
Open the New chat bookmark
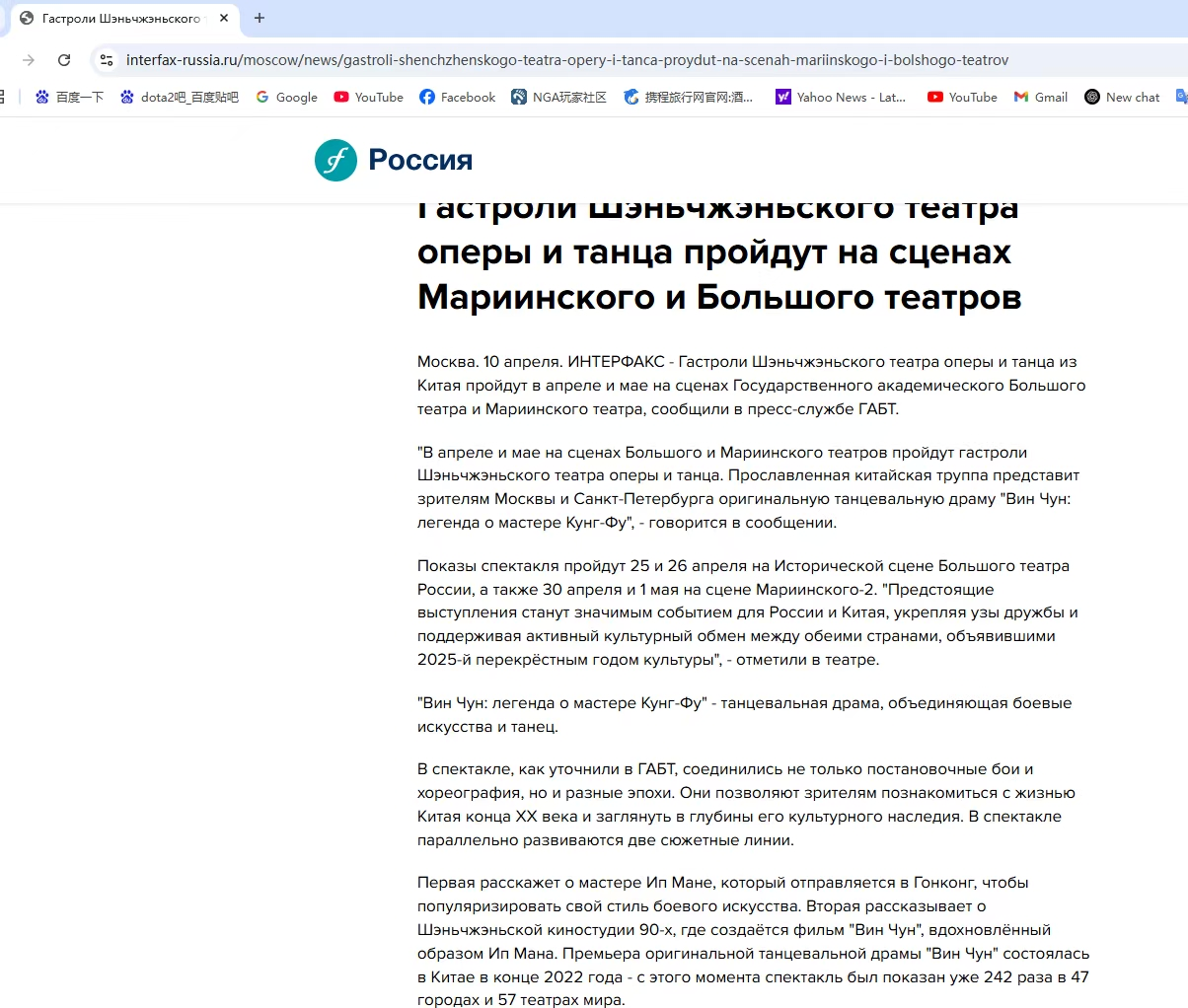(1122, 97)
